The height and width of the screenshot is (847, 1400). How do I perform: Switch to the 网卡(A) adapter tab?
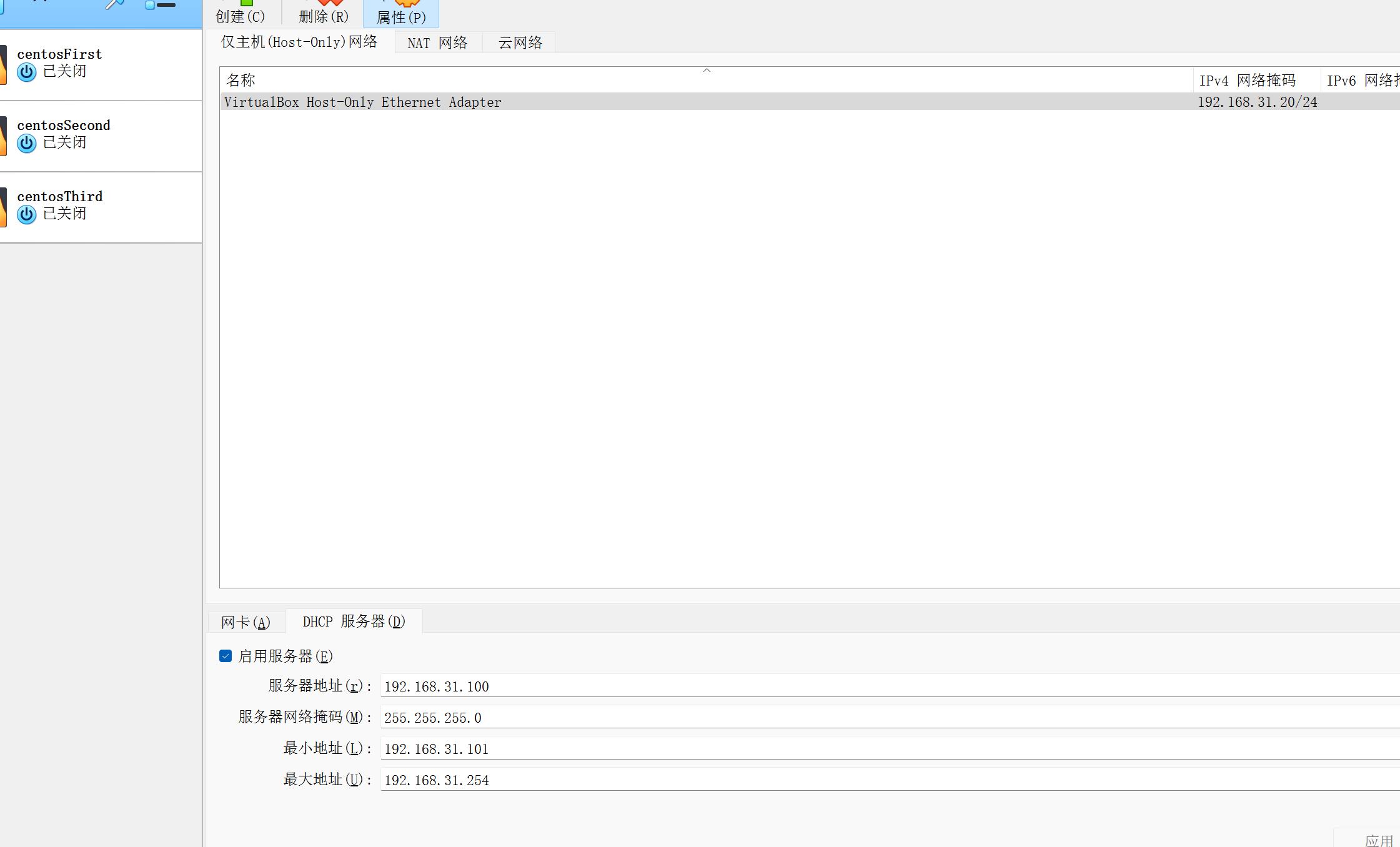point(246,622)
